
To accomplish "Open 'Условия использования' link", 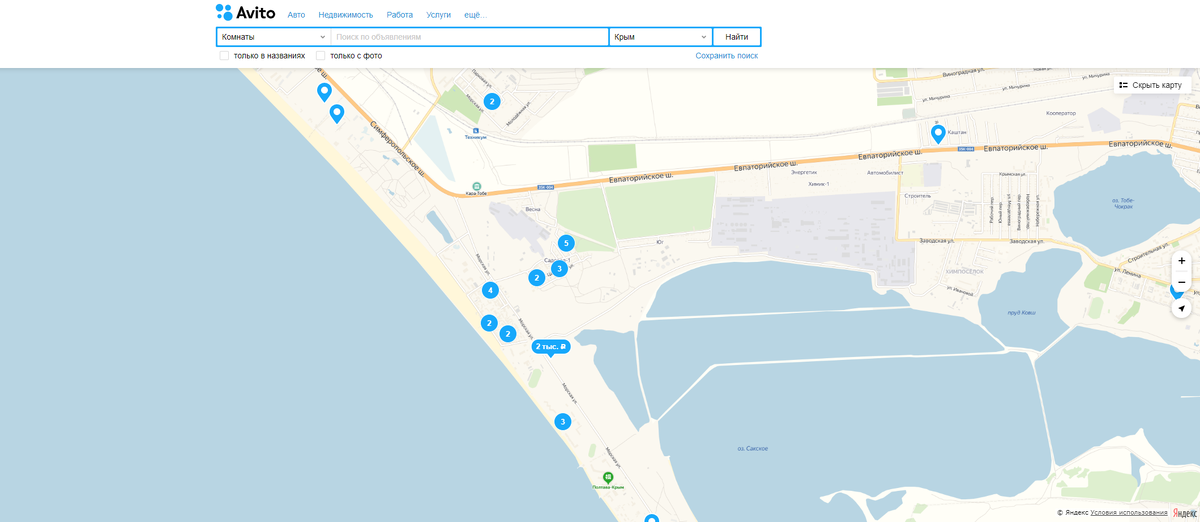I will tap(1129, 513).
